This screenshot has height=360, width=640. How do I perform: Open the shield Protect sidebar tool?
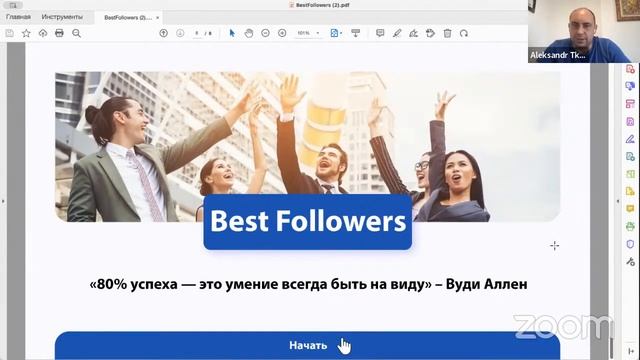pos(630,244)
